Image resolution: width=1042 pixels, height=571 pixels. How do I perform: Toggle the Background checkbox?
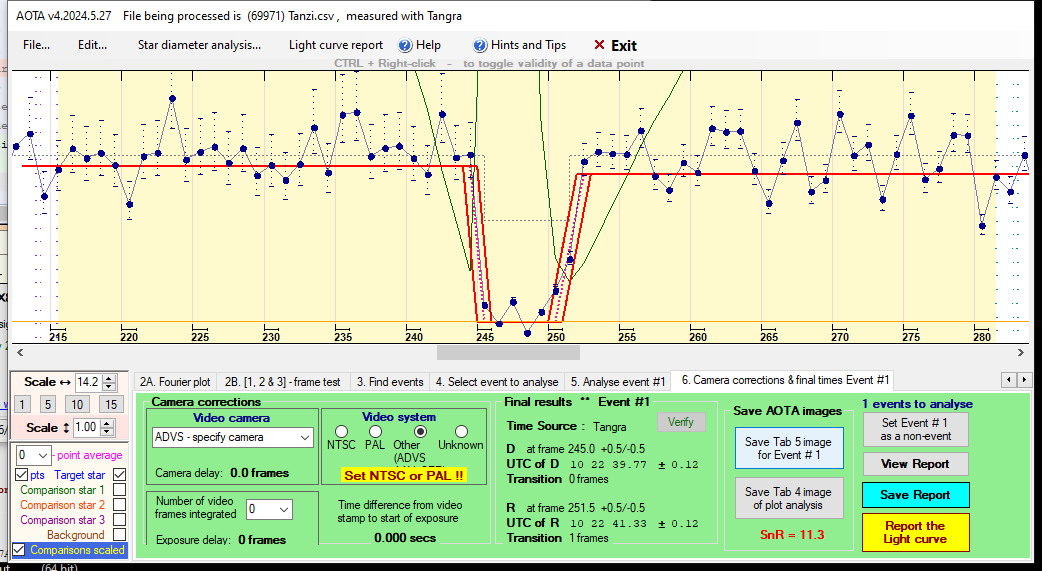(x=120, y=535)
